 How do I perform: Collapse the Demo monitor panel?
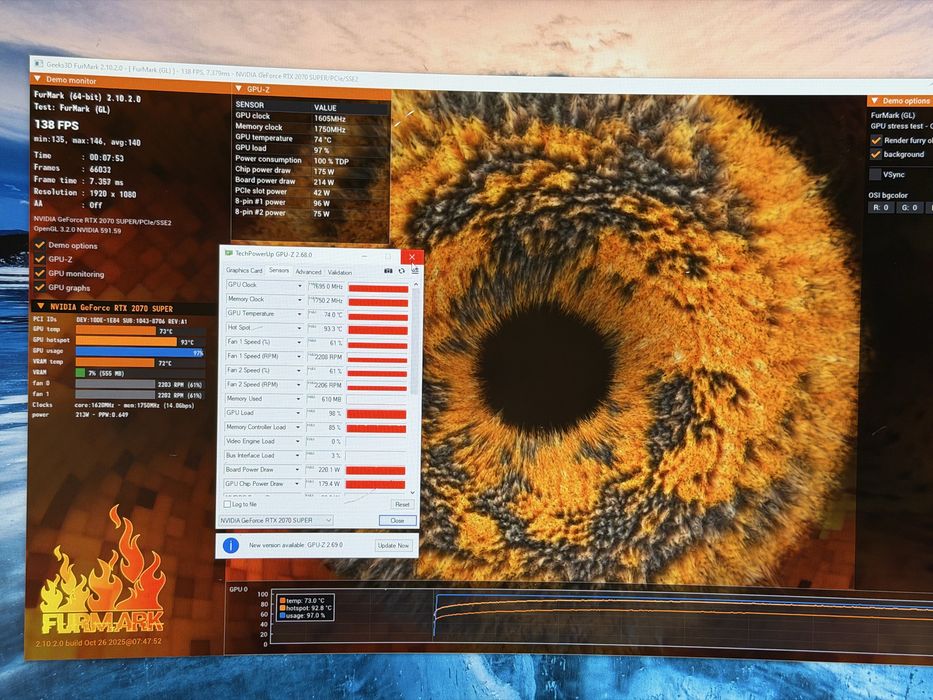pos(37,79)
